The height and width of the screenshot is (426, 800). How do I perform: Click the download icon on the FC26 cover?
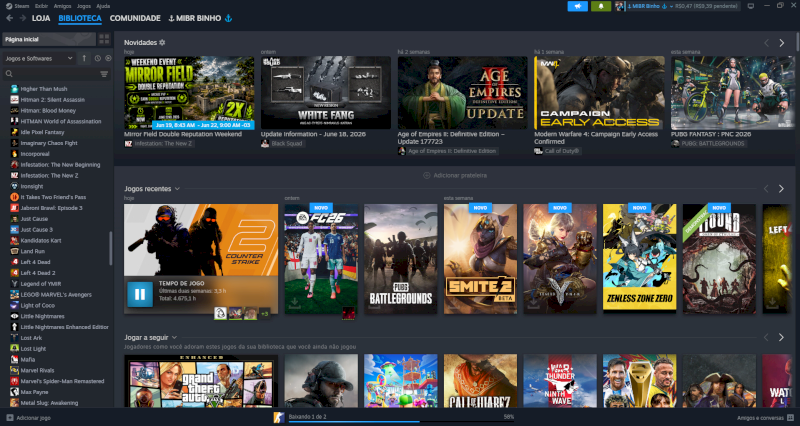point(294,304)
